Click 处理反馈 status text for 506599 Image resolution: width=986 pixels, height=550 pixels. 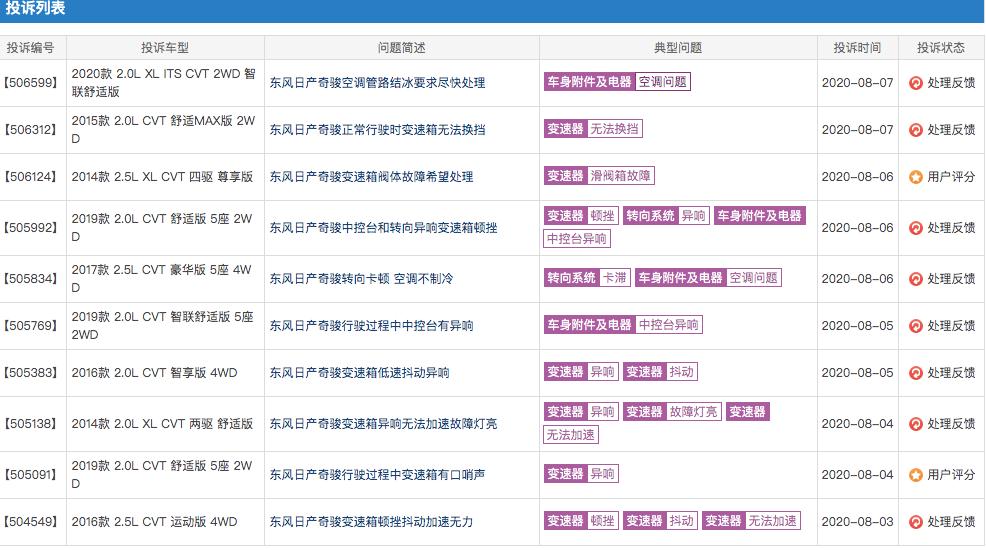pos(951,83)
